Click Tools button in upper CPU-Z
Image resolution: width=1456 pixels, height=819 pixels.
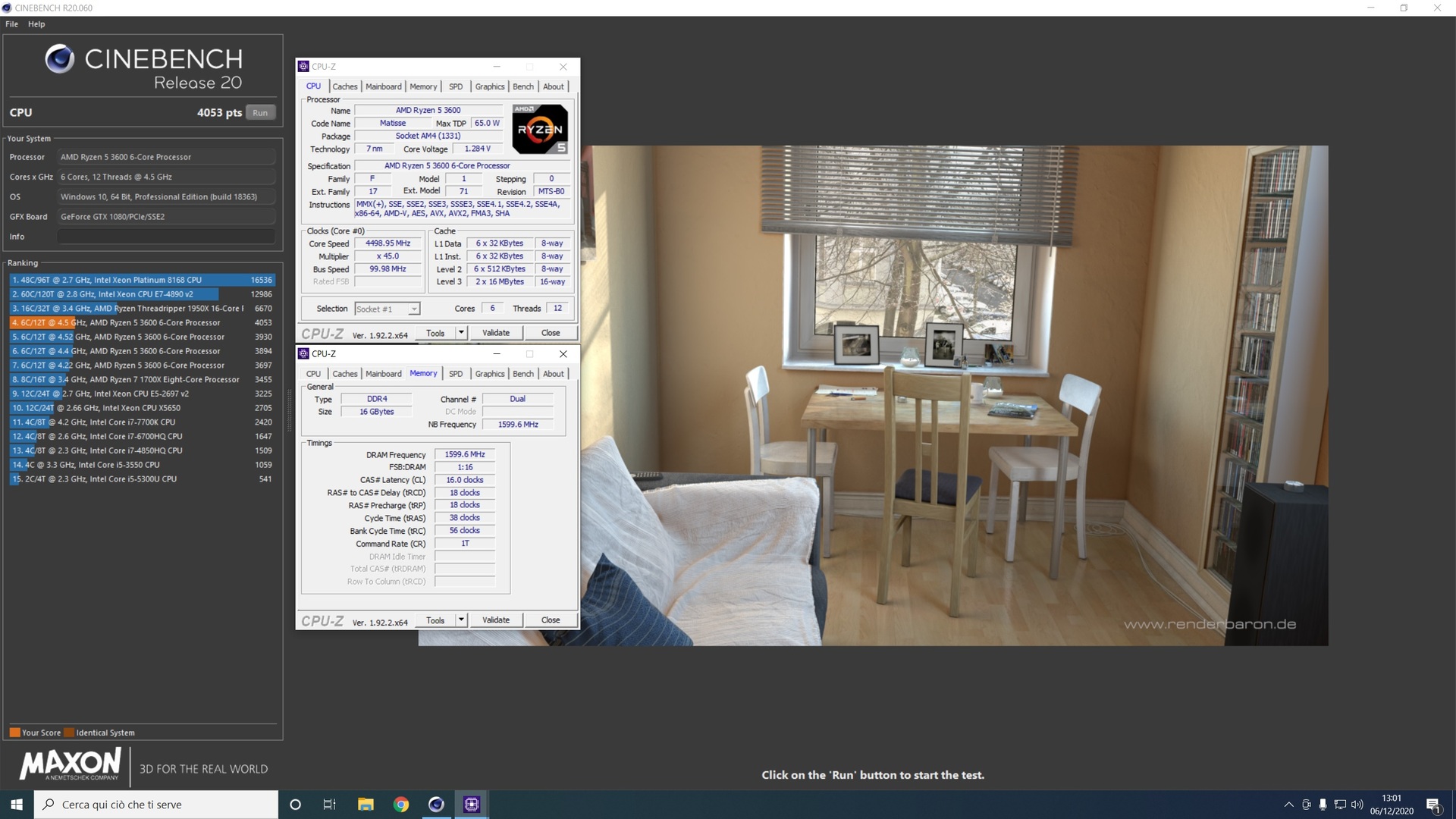(x=435, y=333)
